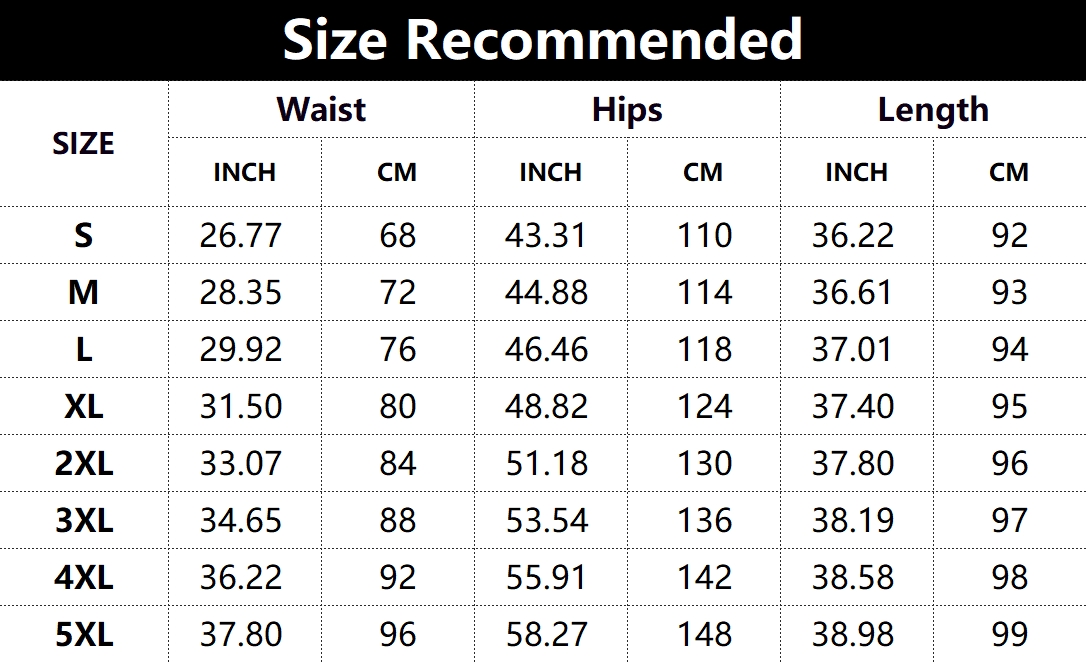Click the S size row label
1086x662 pixels.
[x=83, y=235]
